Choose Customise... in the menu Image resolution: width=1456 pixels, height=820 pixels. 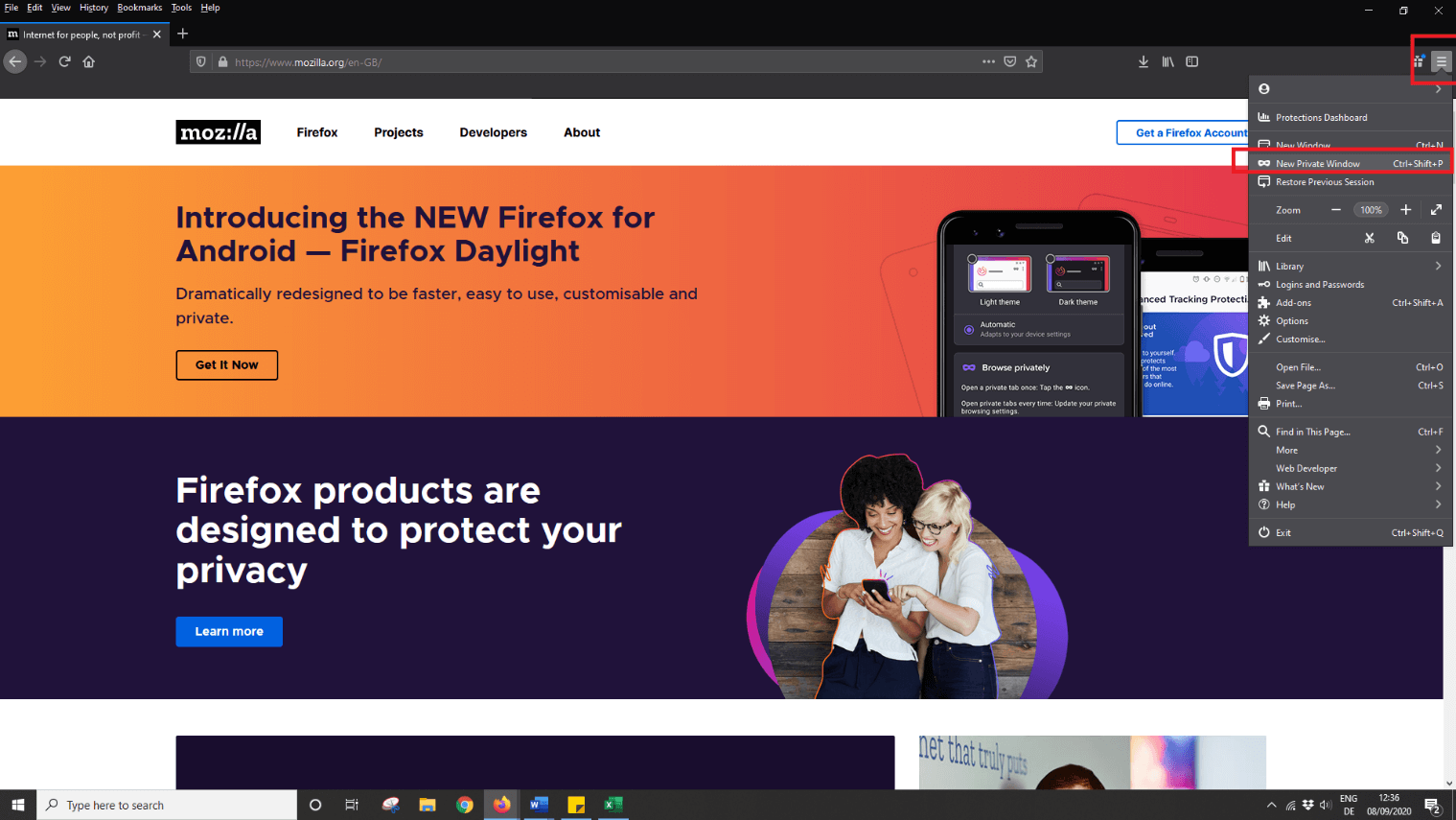tap(1351, 340)
